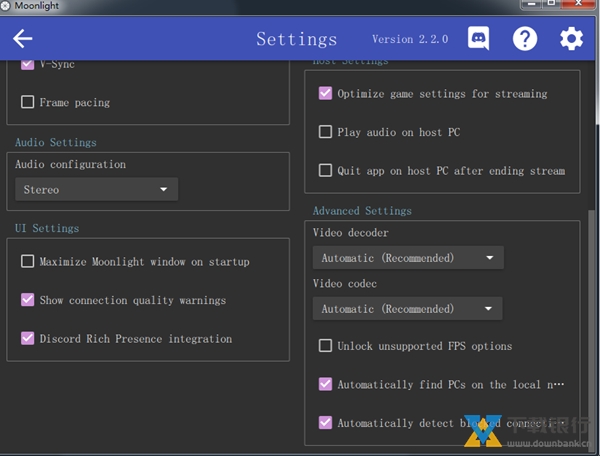Uncheck Automatically find PCs on local network

(325, 384)
